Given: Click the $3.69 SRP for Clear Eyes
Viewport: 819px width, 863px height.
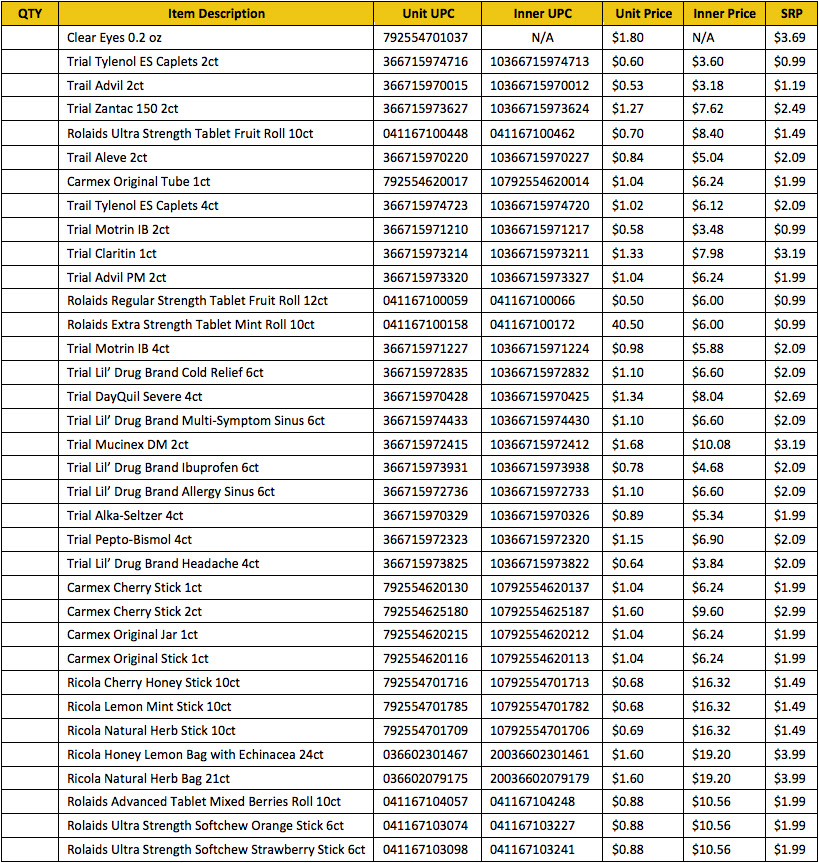Looking at the screenshot, I should (x=790, y=38).
